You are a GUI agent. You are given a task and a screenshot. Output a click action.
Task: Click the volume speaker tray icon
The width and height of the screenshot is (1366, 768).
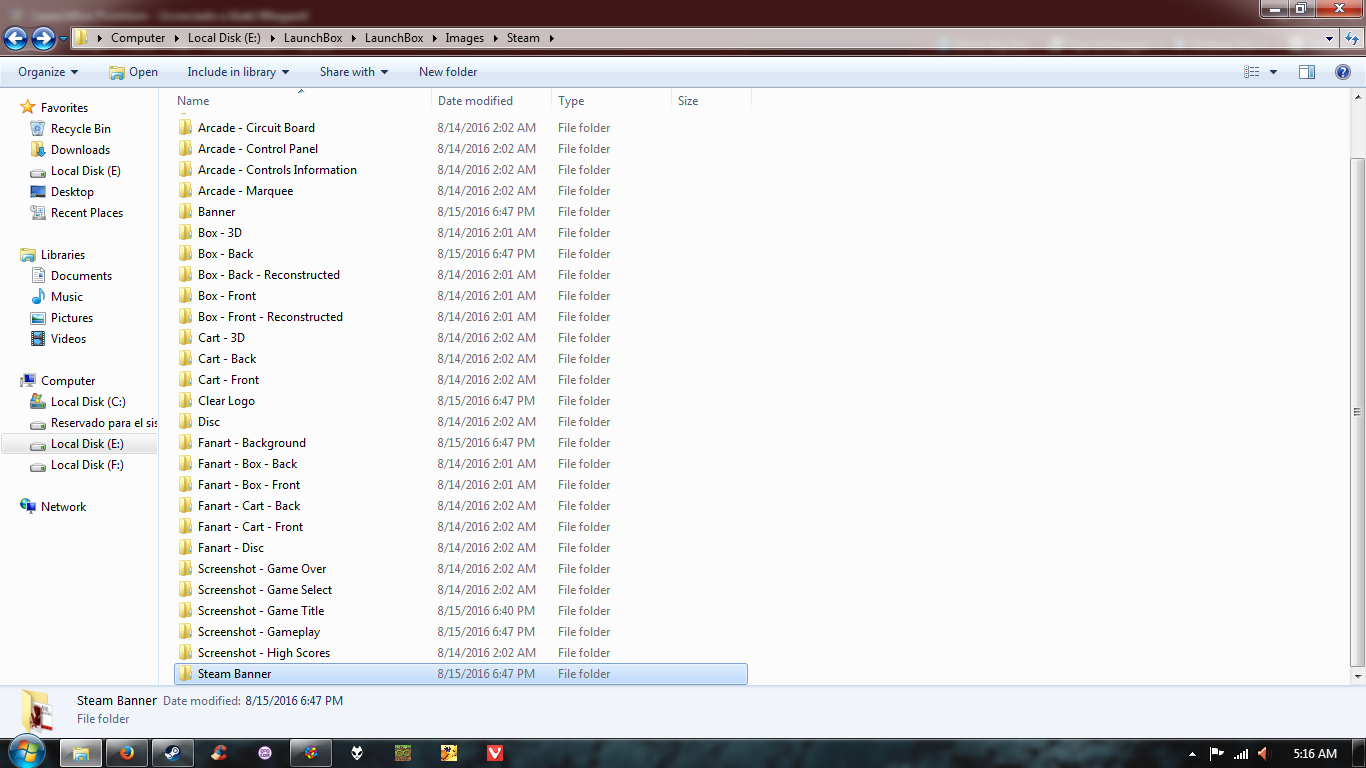(1264, 754)
